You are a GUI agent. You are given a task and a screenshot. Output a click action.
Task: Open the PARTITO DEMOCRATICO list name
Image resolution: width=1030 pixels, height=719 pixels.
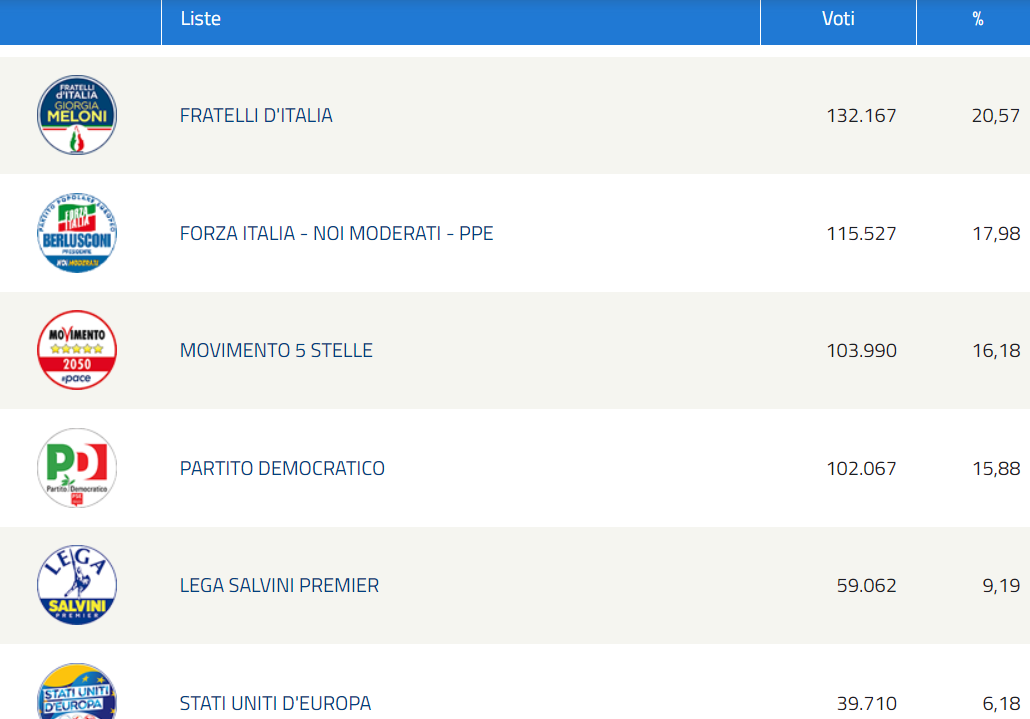coord(282,468)
